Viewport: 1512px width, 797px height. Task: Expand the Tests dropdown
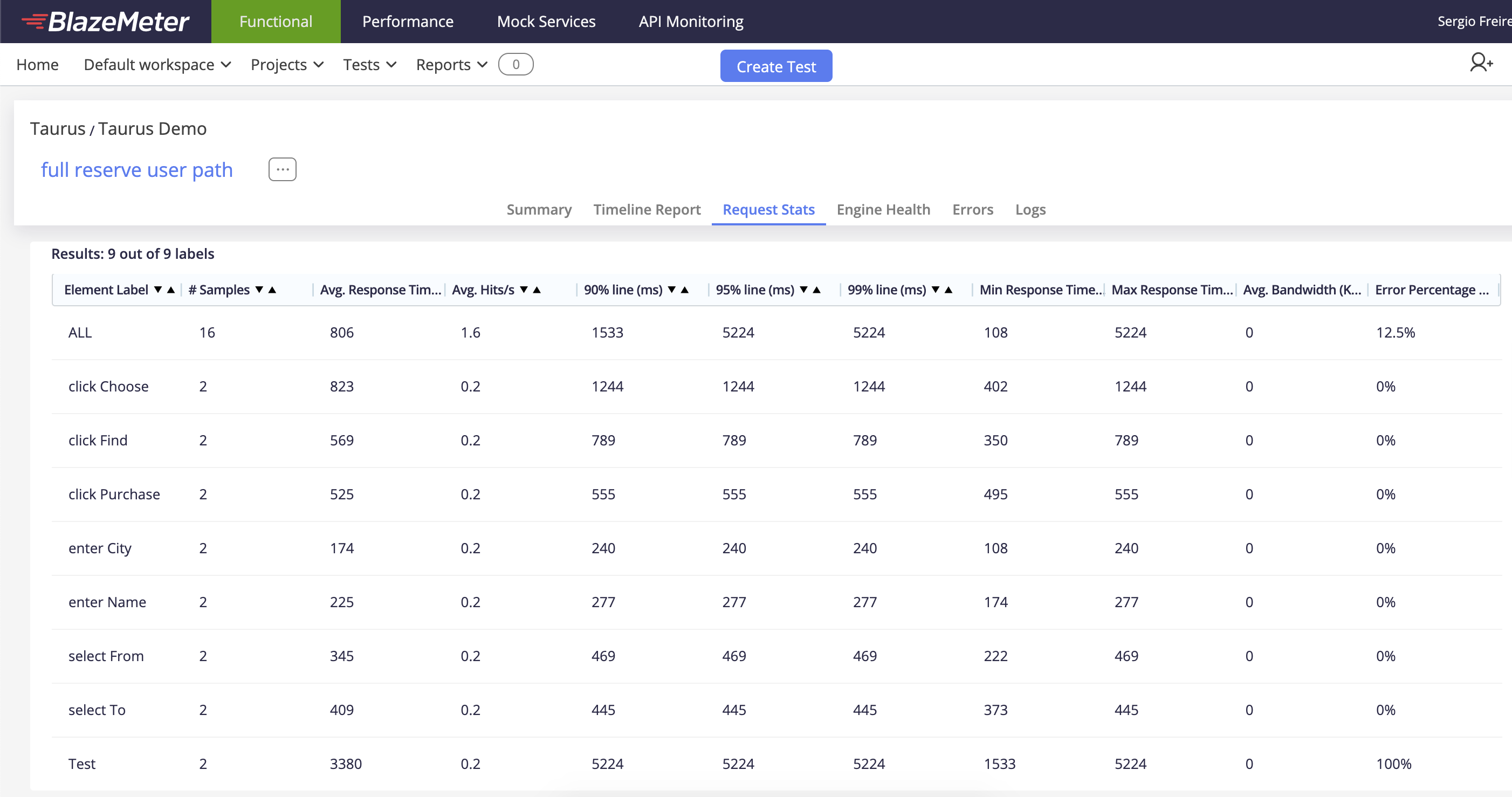(370, 65)
